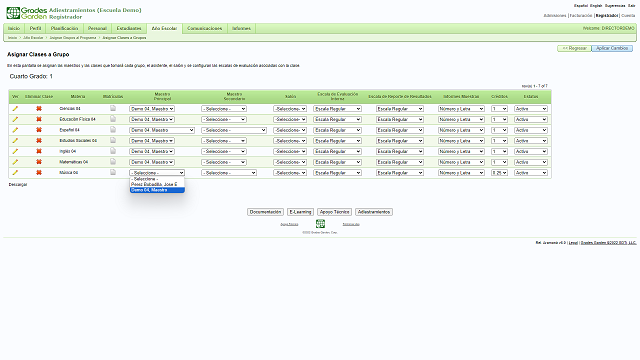Choose 'Perez Bobadilla, Jose E' in dropdown list

(157, 184)
